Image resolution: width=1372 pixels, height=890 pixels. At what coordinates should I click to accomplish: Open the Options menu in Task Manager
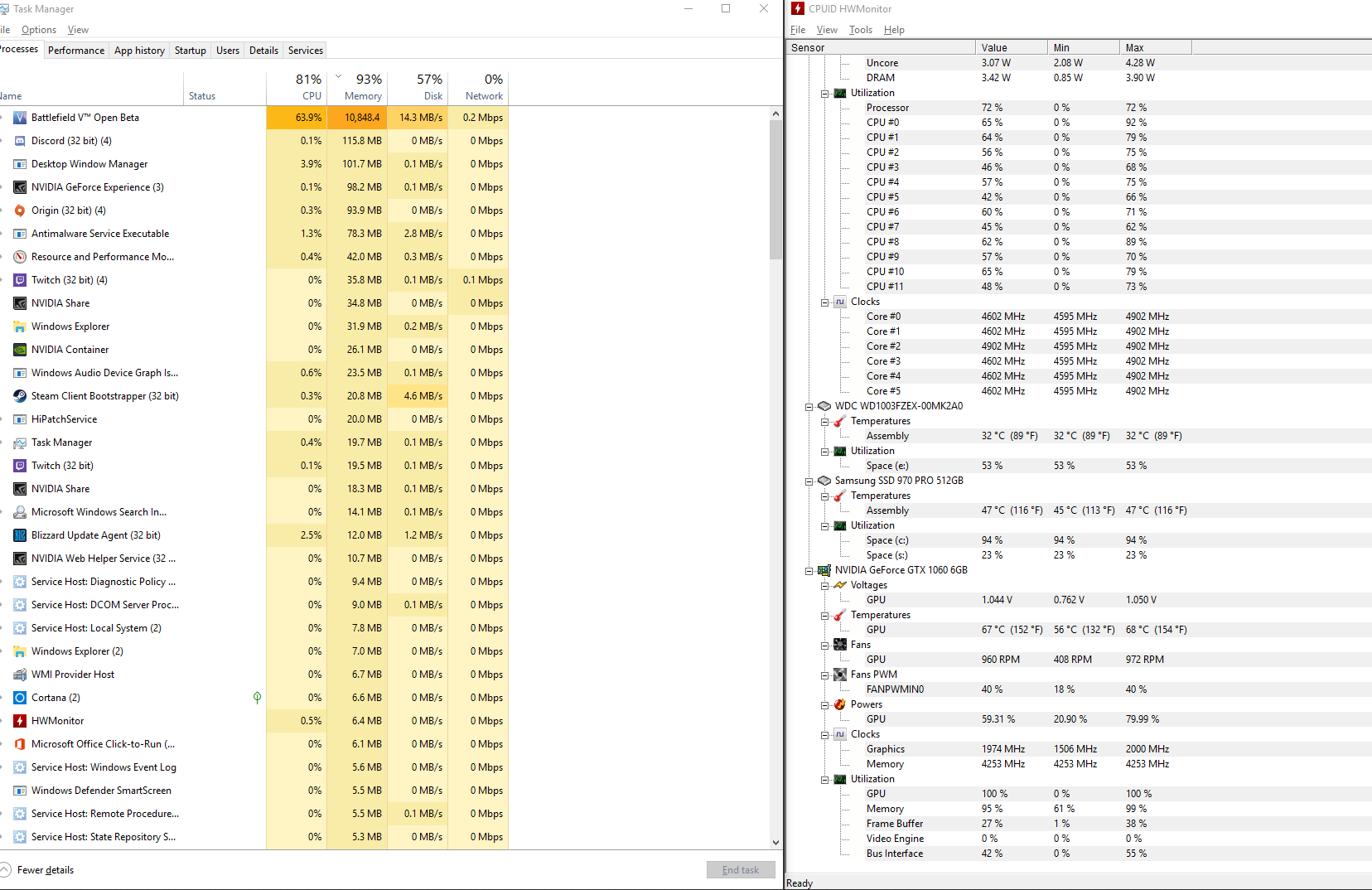(39, 30)
